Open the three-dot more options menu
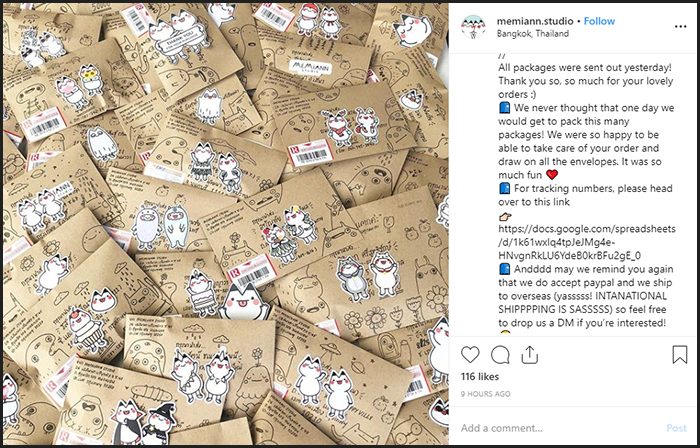The width and height of the screenshot is (700, 448). tap(680, 27)
